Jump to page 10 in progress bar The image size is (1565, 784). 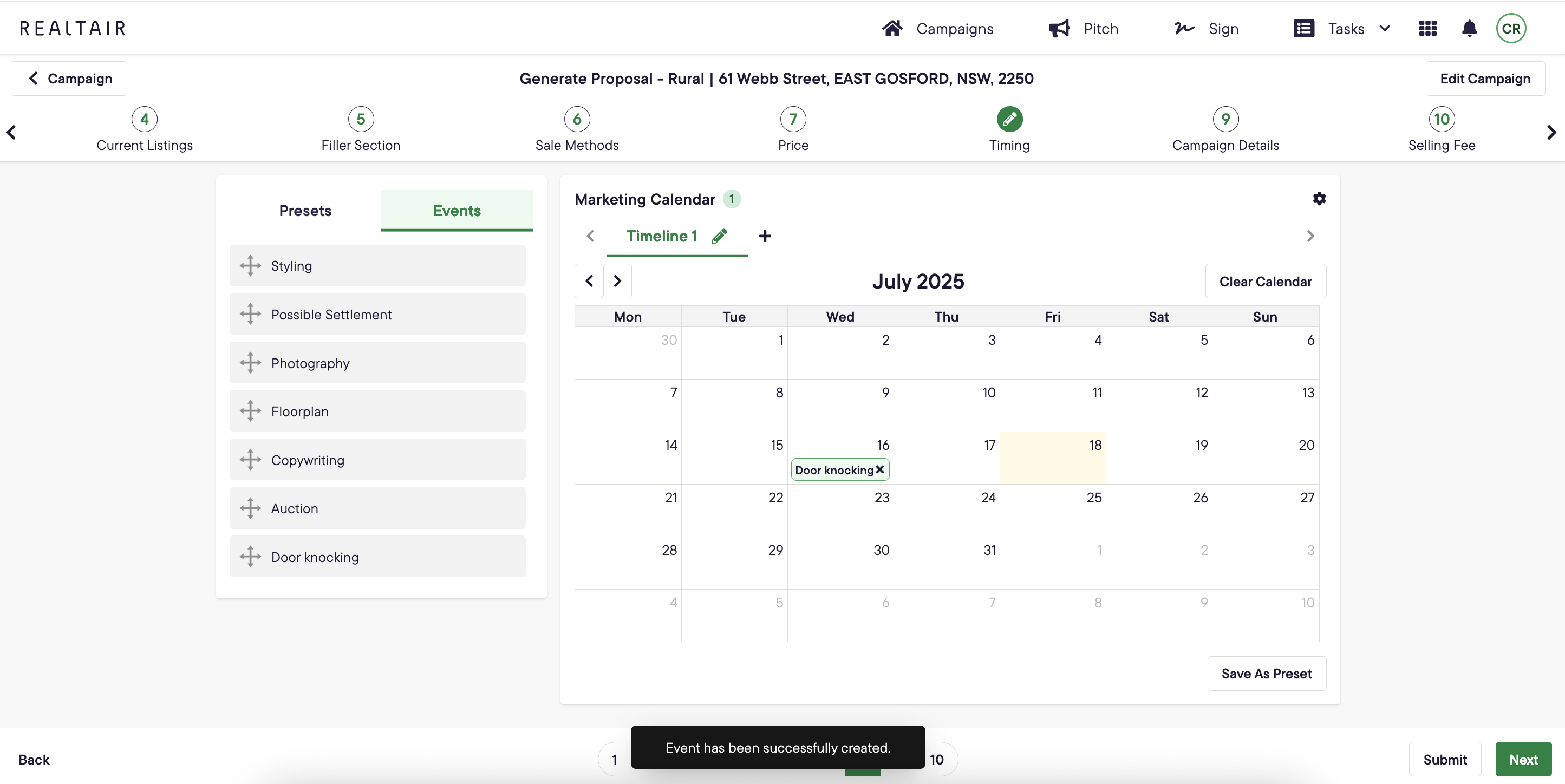pyautogui.click(x=937, y=760)
